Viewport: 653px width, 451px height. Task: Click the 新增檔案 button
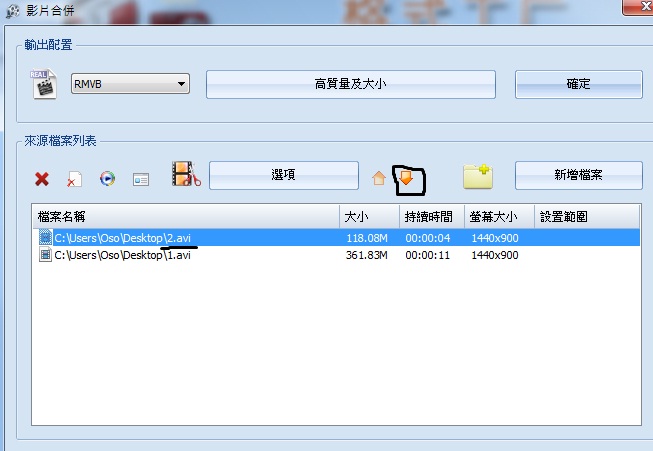tap(578, 175)
